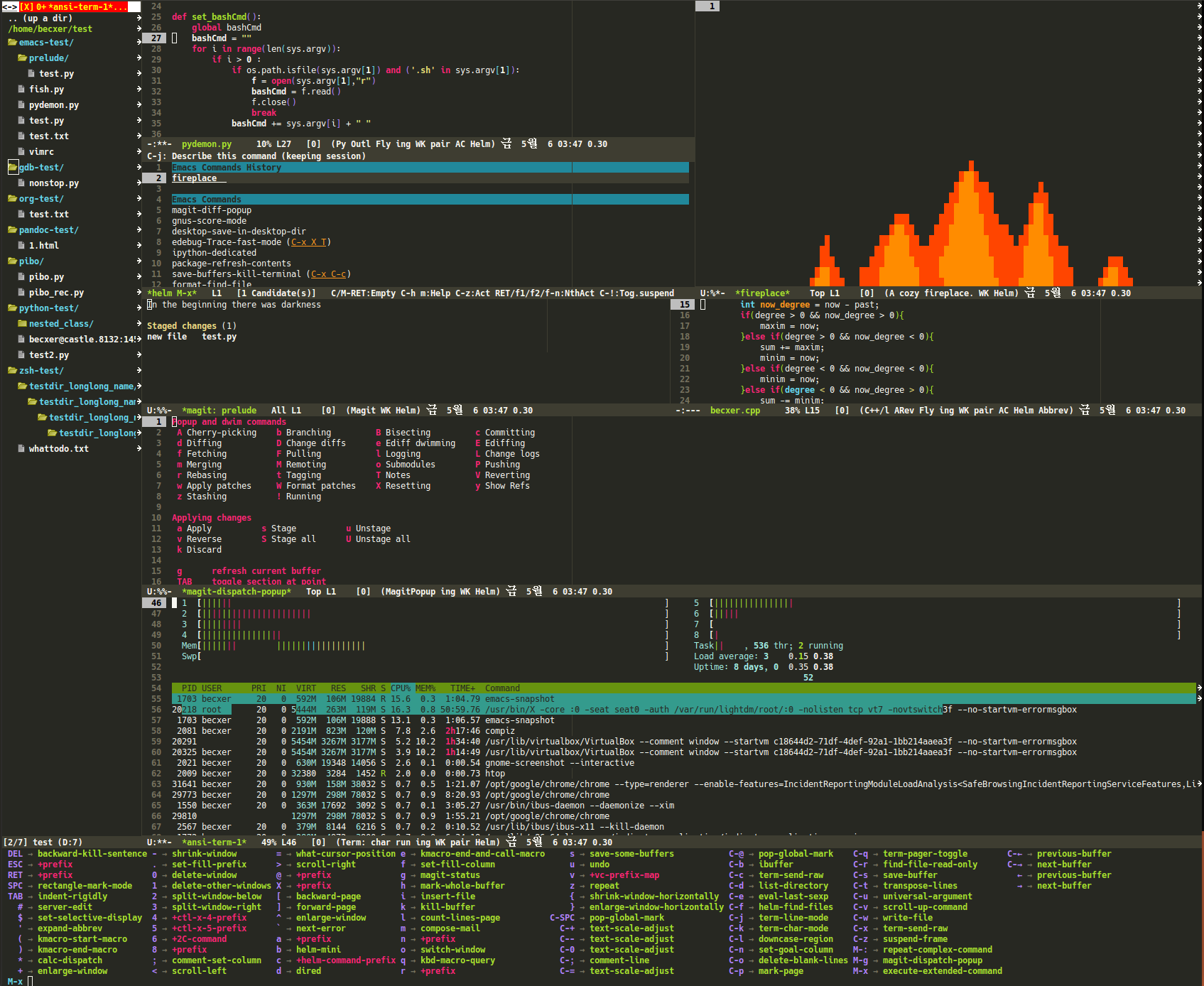Click *ansi-term-1* buffer name in mode line
This screenshot has width=1204, height=986.
214,843
